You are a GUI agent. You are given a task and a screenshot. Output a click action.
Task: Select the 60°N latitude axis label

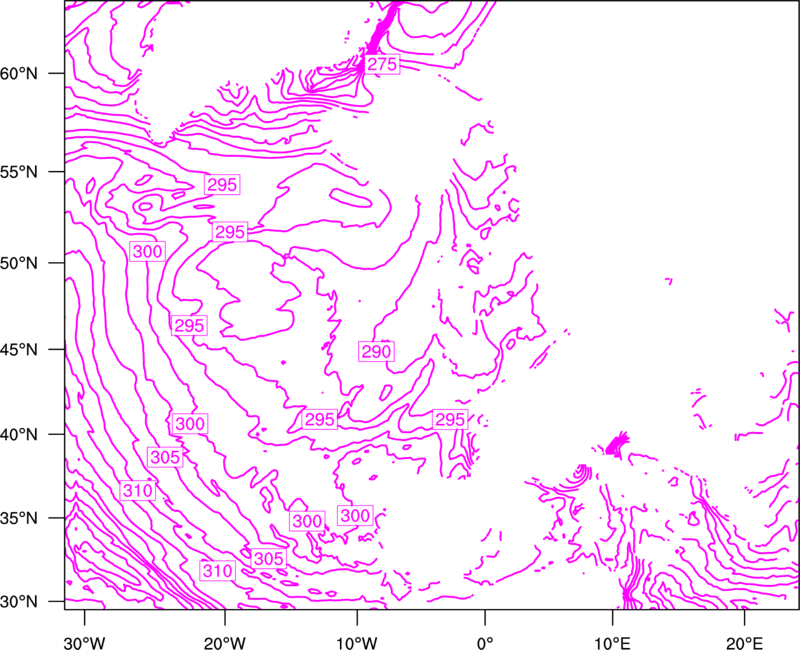point(19,73)
